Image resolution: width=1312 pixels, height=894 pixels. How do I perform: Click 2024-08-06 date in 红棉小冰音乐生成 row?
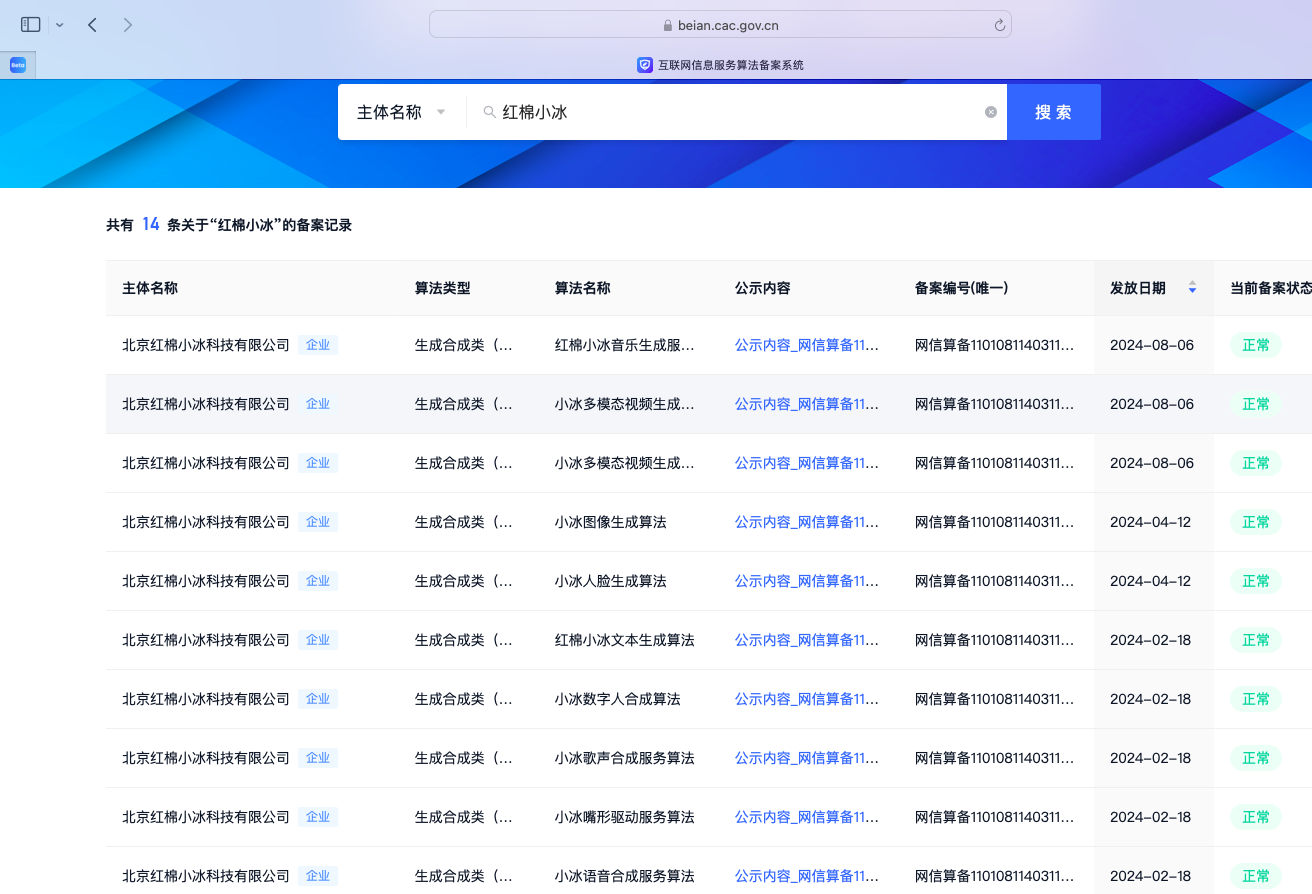coord(1152,345)
